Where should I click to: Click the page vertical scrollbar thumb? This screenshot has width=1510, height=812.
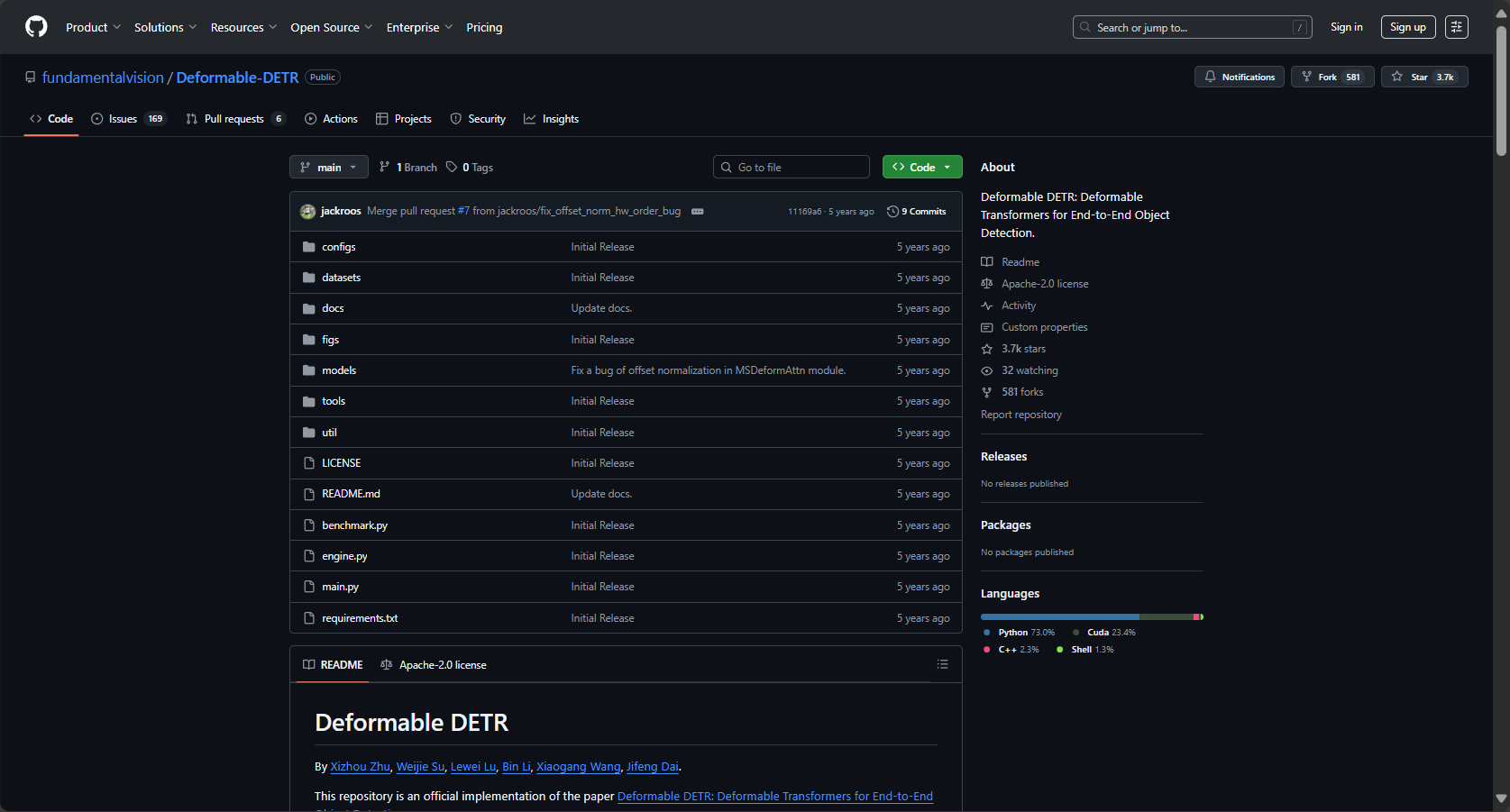(1501, 90)
